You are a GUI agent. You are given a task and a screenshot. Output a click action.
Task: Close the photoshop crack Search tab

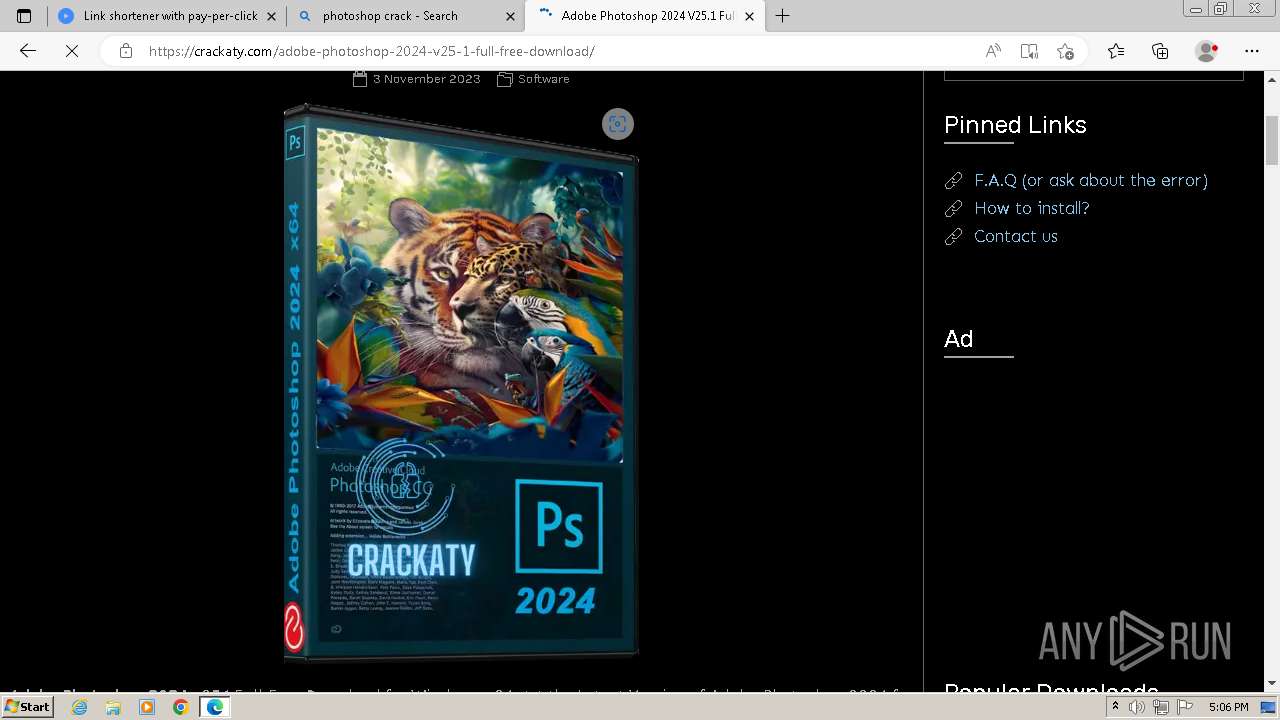[x=510, y=16]
